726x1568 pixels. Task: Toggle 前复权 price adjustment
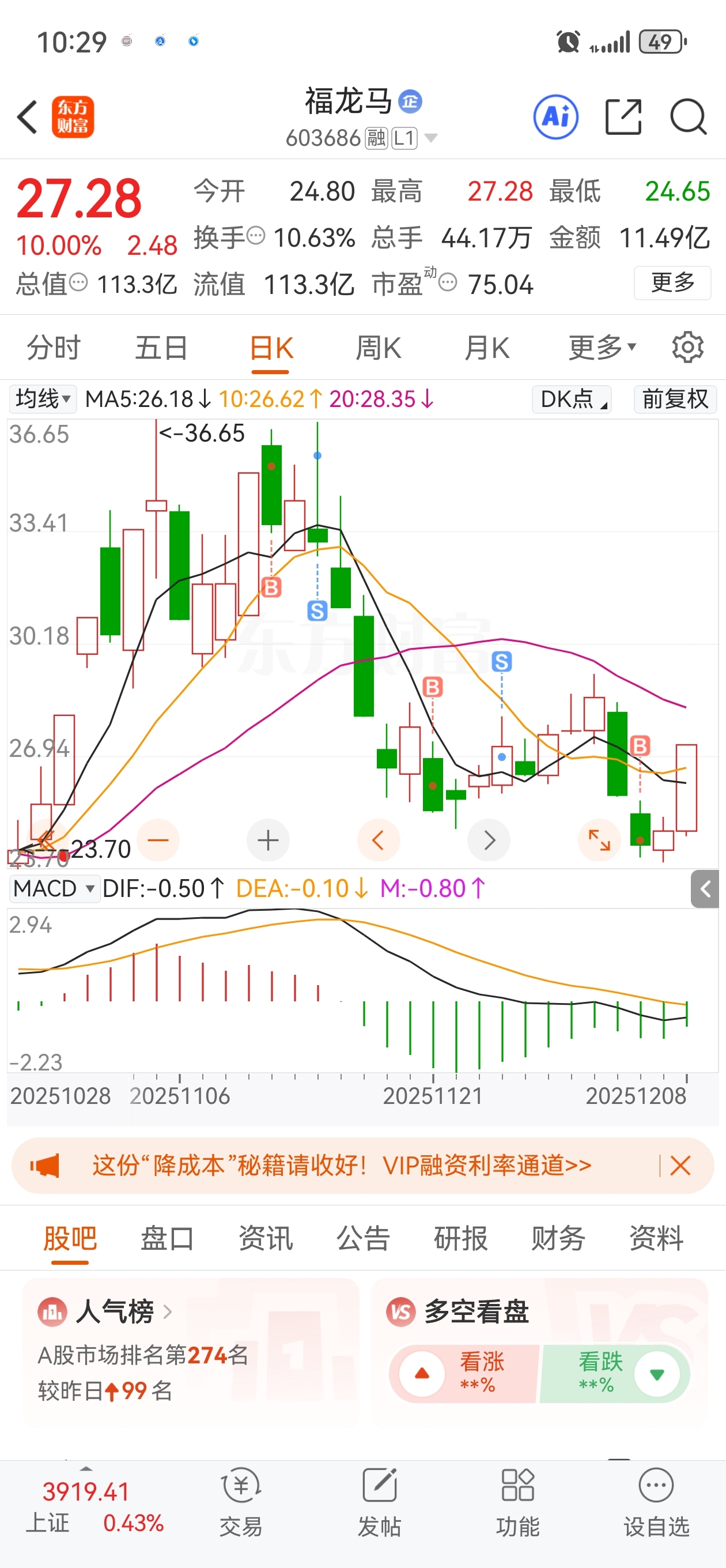675,399
